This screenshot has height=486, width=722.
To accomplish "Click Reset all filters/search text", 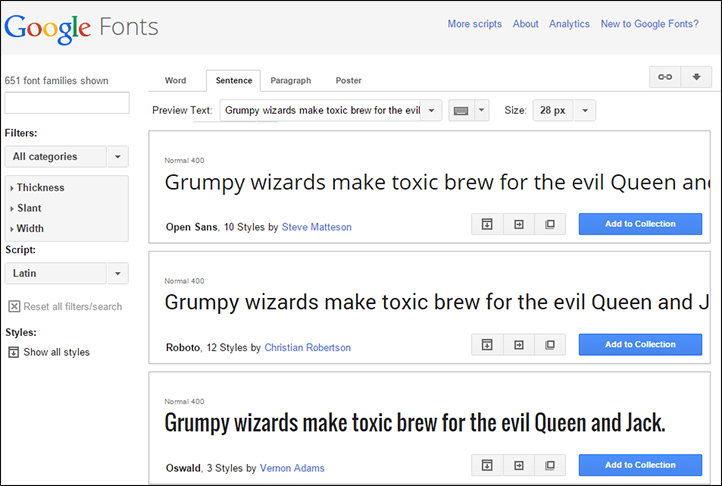I will click(x=73, y=307).
